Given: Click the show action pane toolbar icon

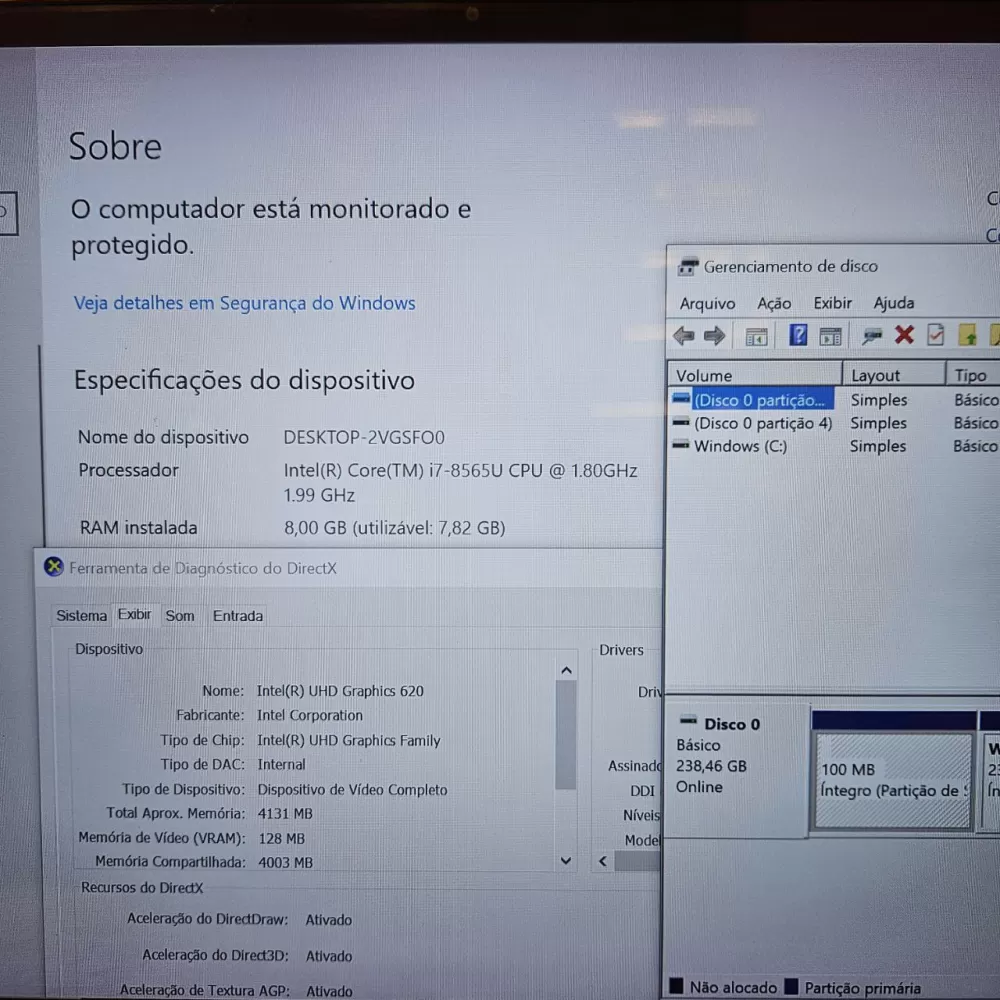Looking at the screenshot, I should 830,335.
